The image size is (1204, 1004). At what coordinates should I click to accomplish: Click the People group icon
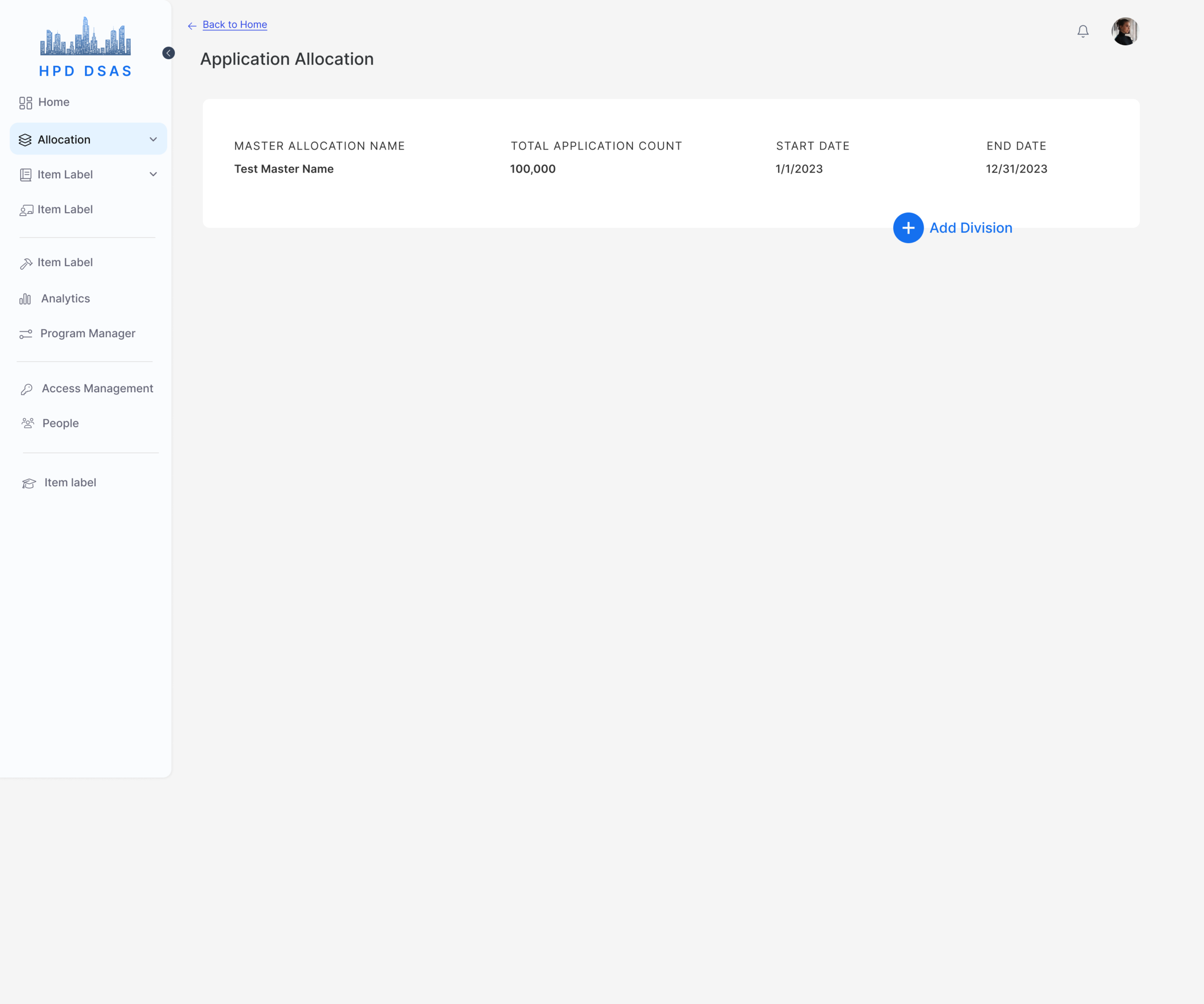(x=28, y=423)
